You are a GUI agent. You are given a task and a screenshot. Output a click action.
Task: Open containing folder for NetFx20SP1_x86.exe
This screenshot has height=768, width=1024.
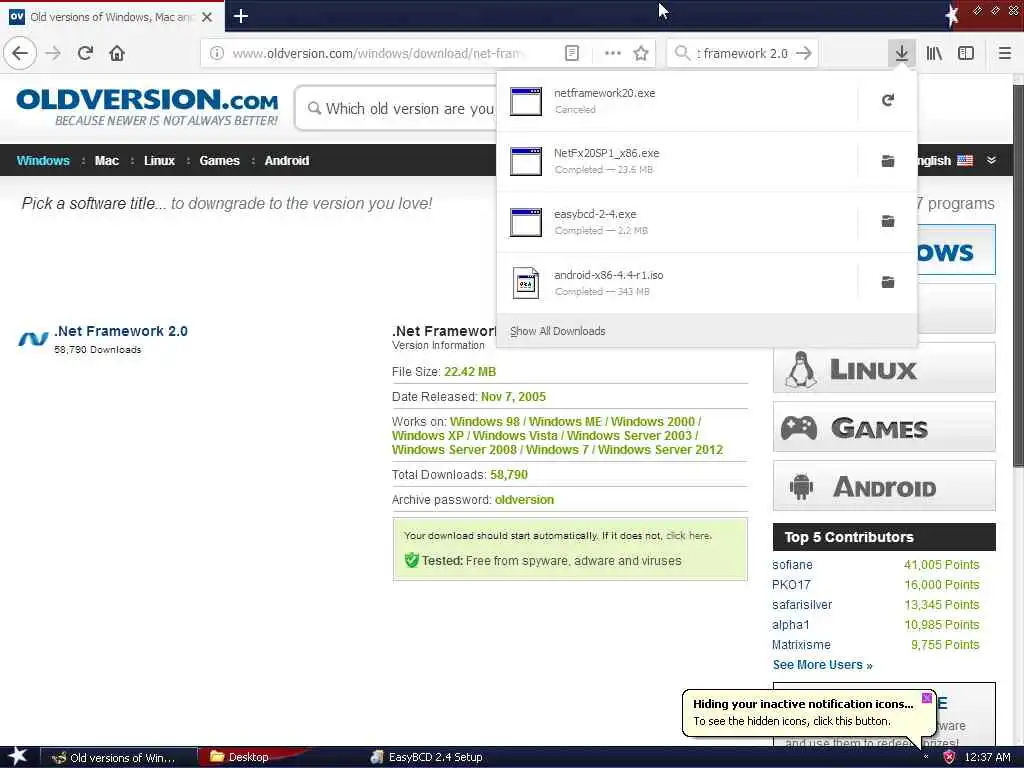coord(888,161)
